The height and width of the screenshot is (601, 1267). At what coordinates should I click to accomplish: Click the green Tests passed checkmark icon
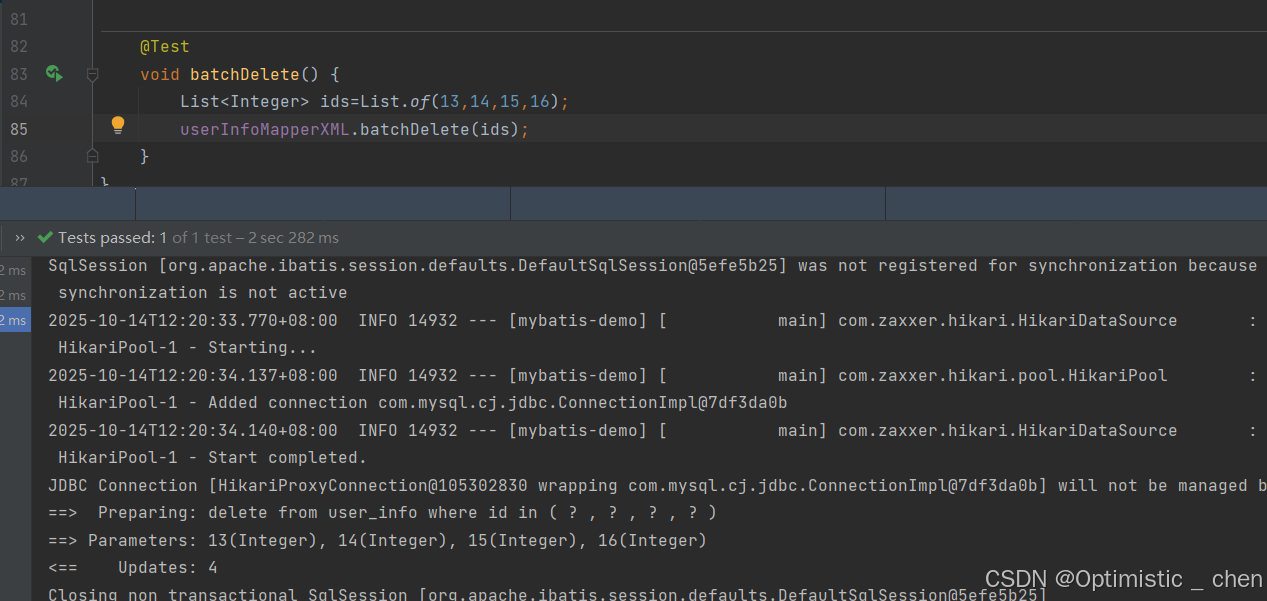tap(45, 238)
